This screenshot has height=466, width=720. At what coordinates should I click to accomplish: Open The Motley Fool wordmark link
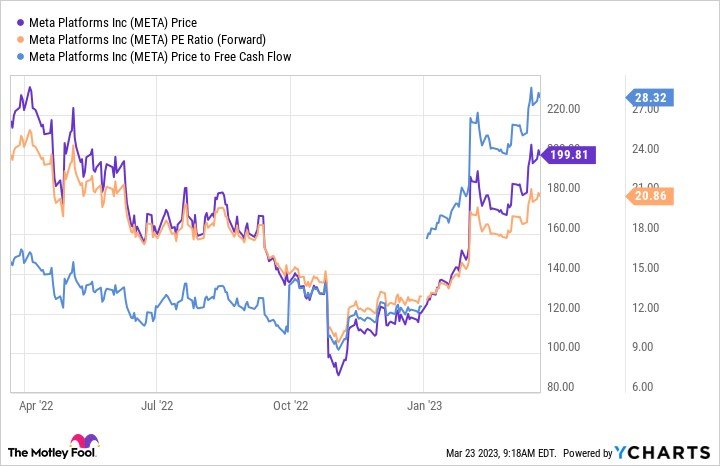[x=52, y=453]
